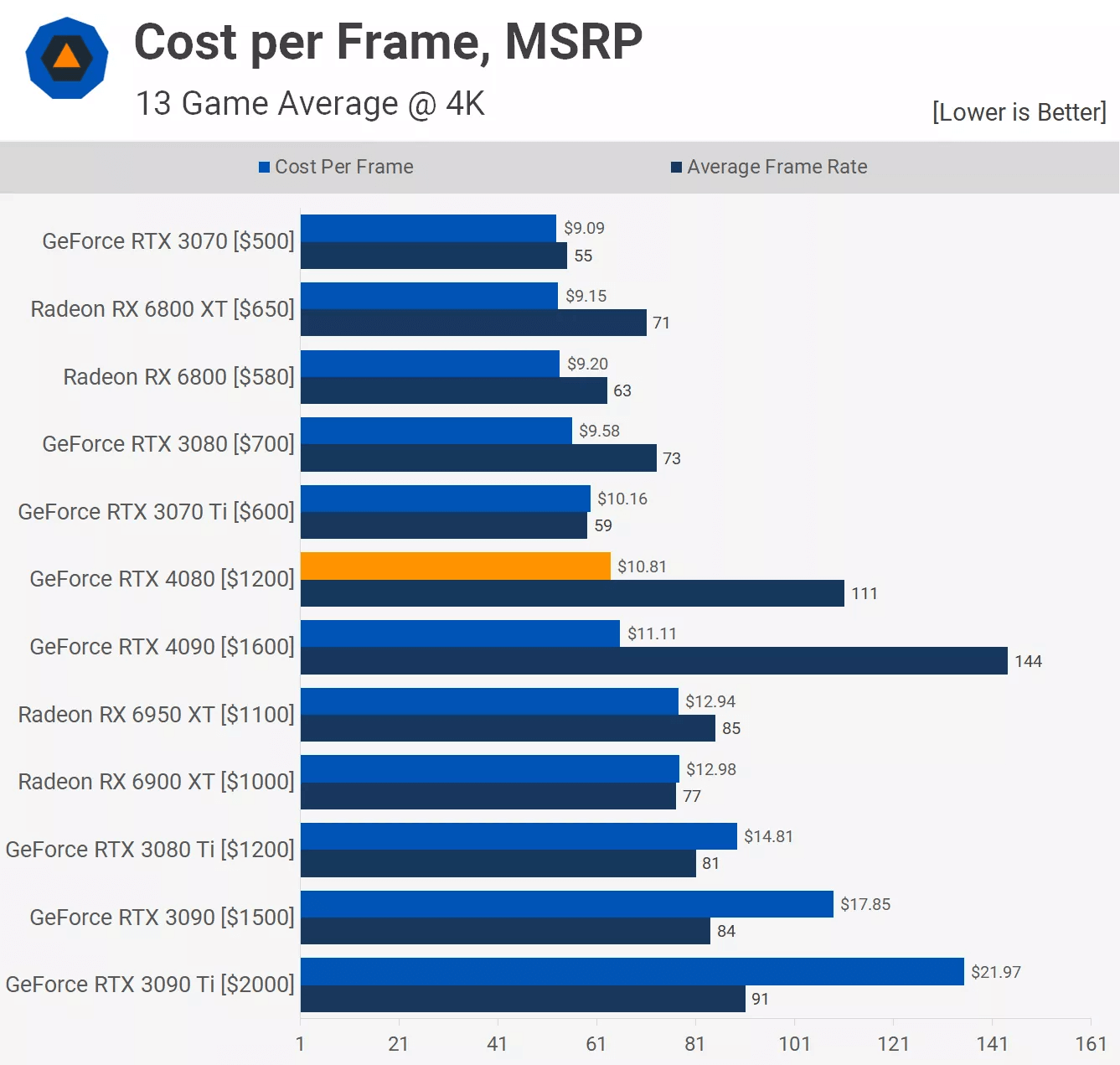
Task: Select the Cost Per Frame legend label
Action: pyautogui.click(x=343, y=168)
